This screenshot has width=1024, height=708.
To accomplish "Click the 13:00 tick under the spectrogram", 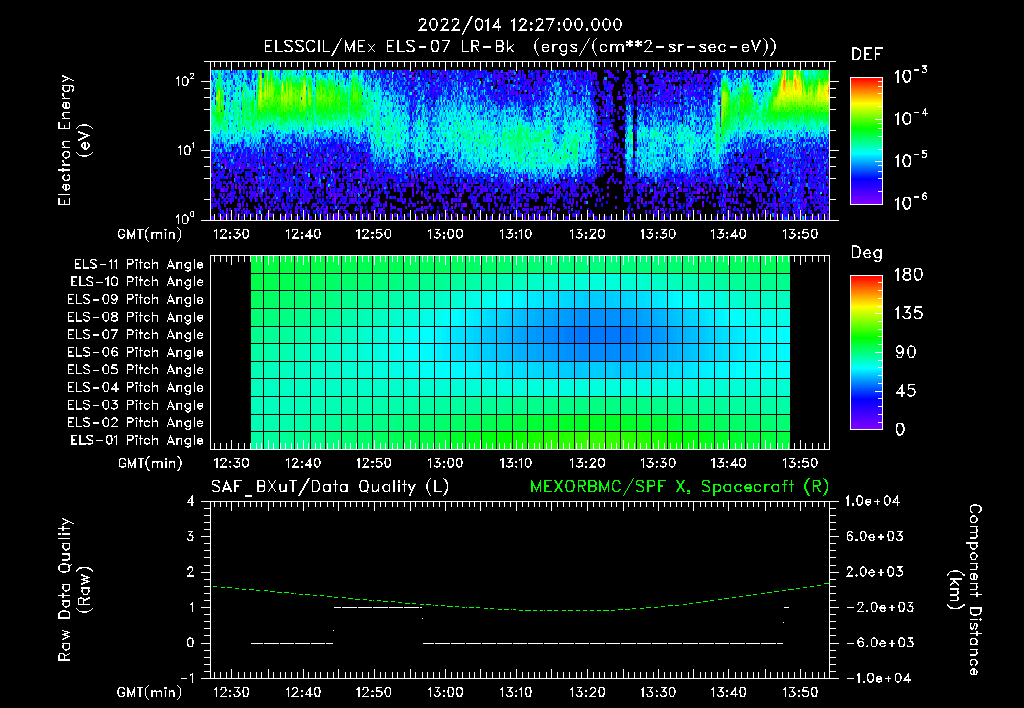I will coord(445,234).
